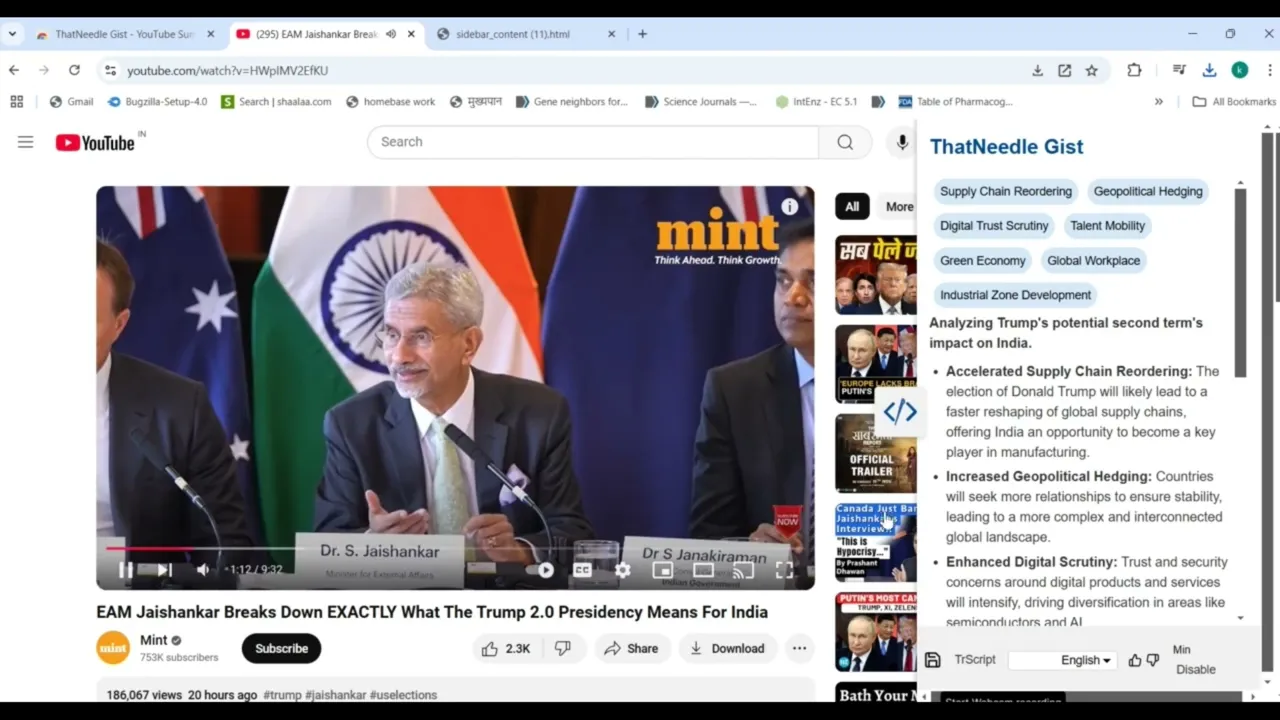Viewport: 1280px width, 720px height.
Task: Open the All Bookmarks folder
Action: (1234, 101)
